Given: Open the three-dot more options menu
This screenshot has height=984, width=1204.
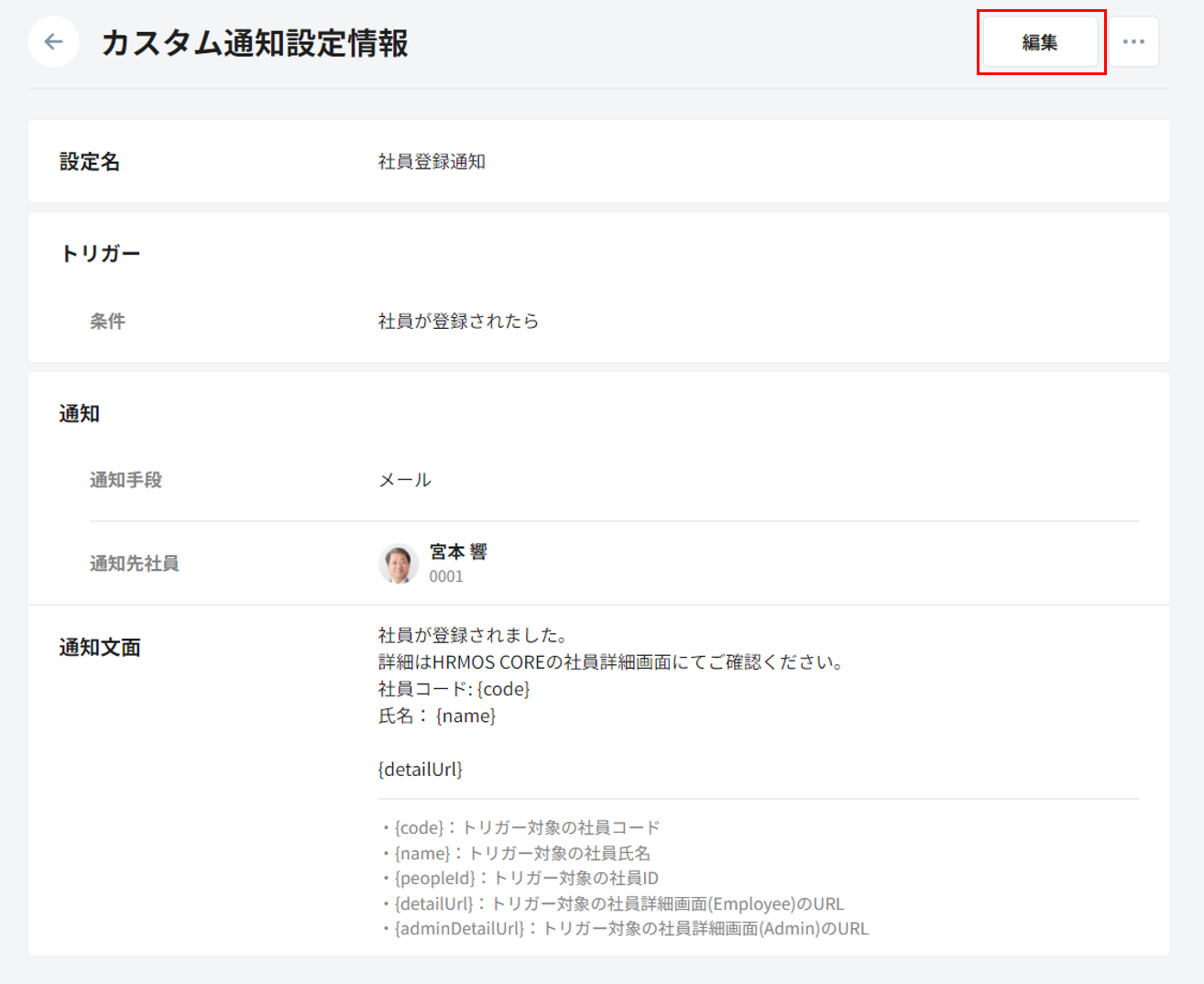Looking at the screenshot, I should pos(1133,42).
